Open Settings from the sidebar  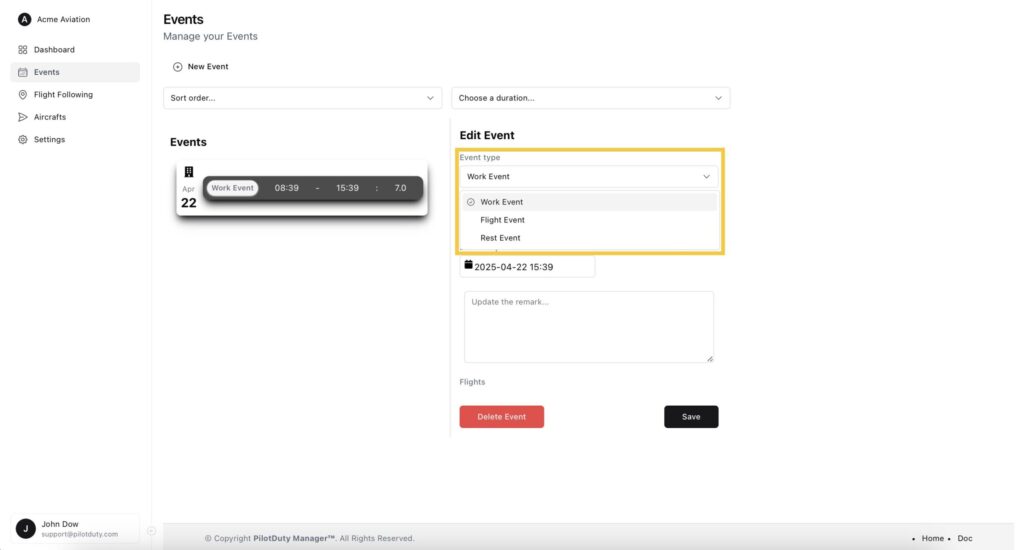(75, 139)
